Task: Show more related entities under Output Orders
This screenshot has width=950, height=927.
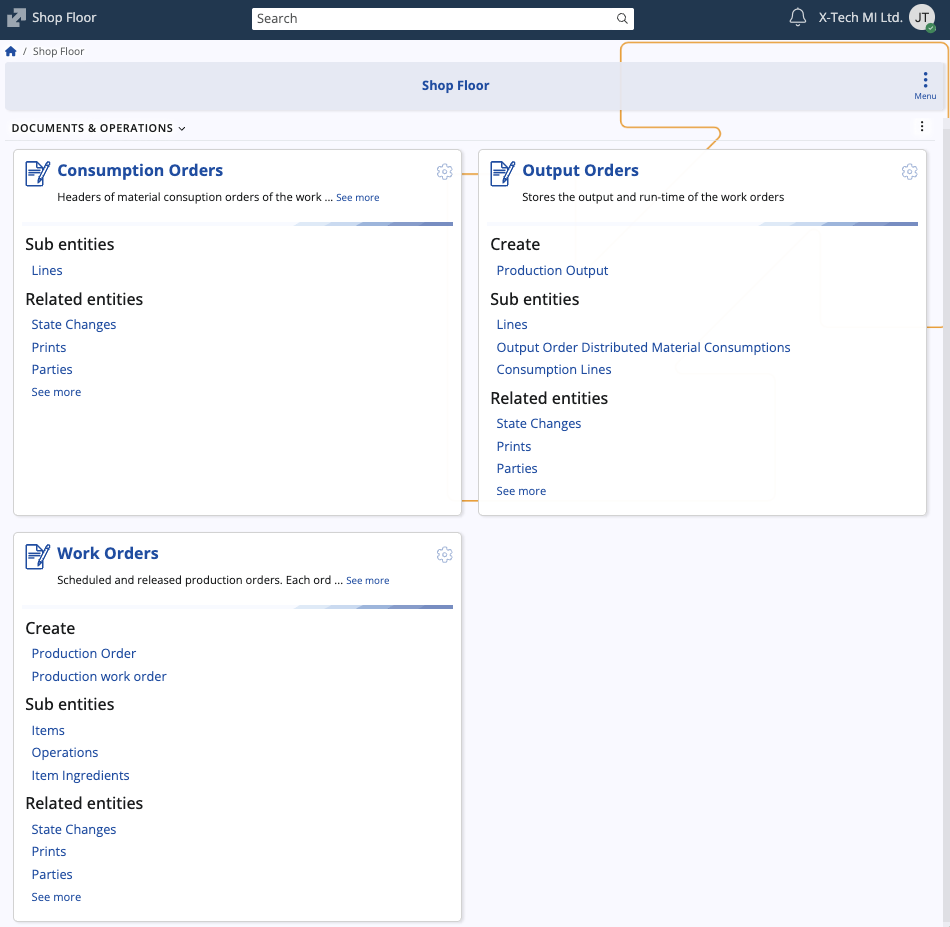Action: coord(521,491)
